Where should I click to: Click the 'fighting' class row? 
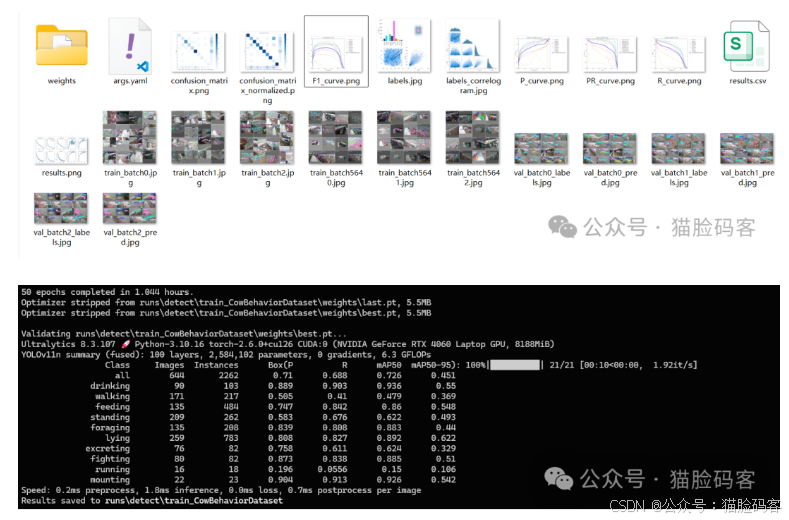coord(273,459)
